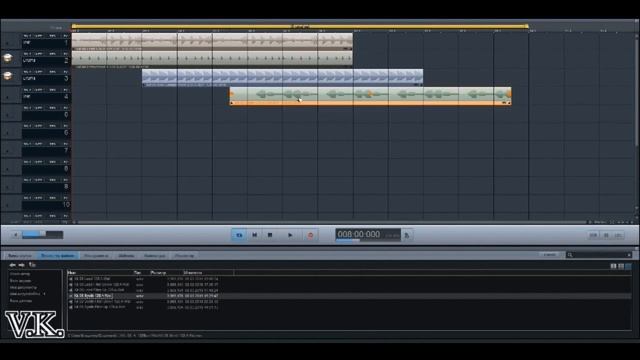640x360 pixels.
Task: Click the arranger horizontal scrollbar
Action: (331, 222)
